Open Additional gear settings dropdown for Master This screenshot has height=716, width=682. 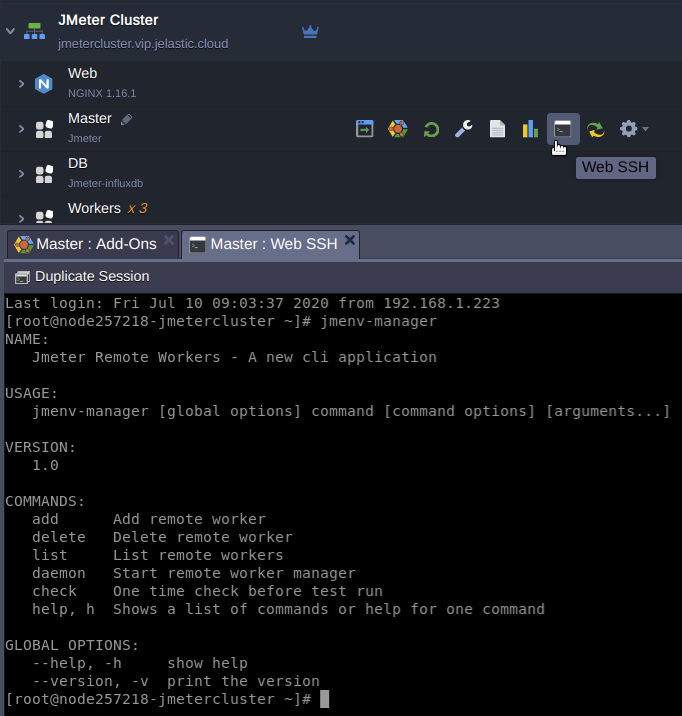(x=634, y=129)
